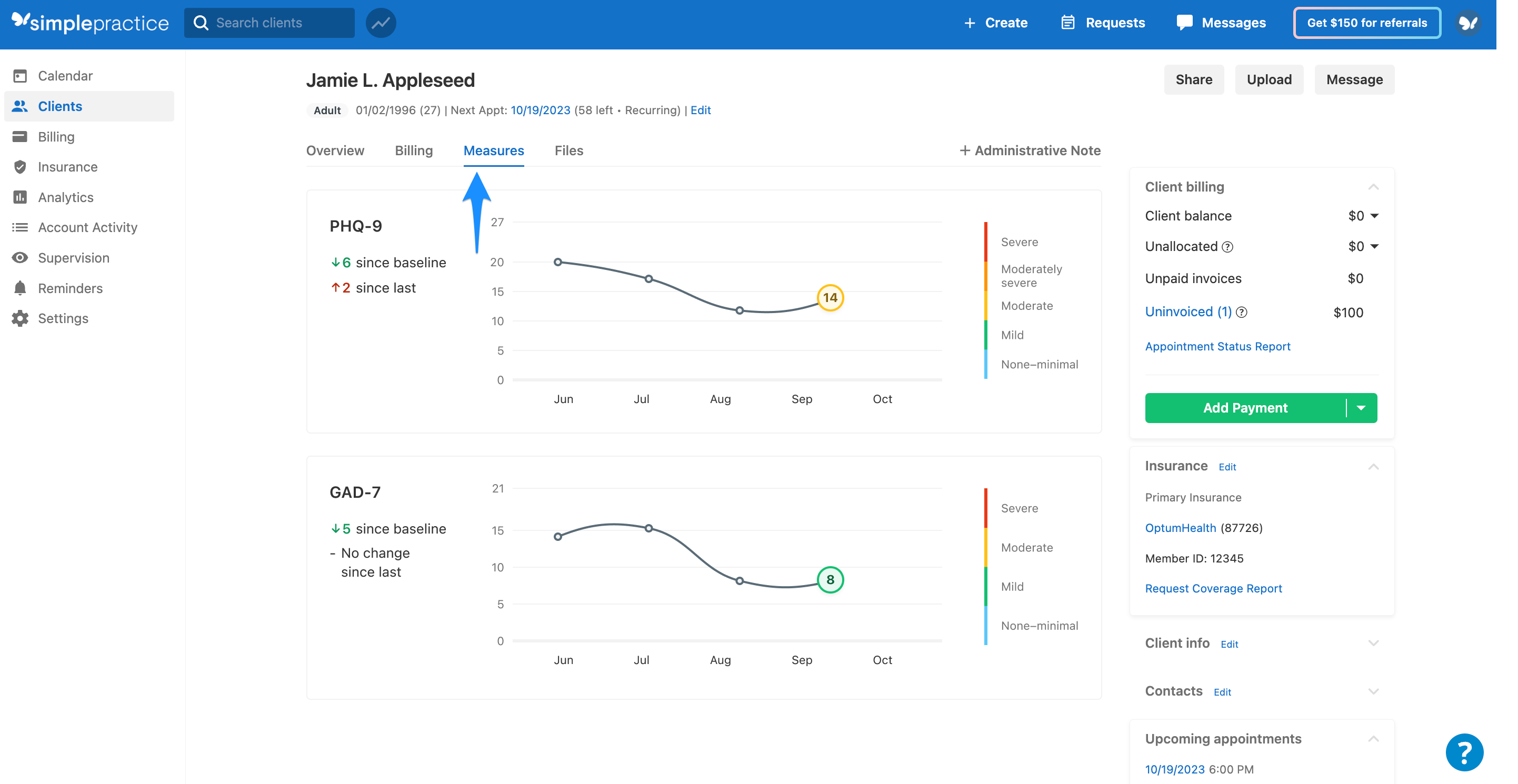
Task: Collapse the Client billing section
Action: pyautogui.click(x=1374, y=187)
